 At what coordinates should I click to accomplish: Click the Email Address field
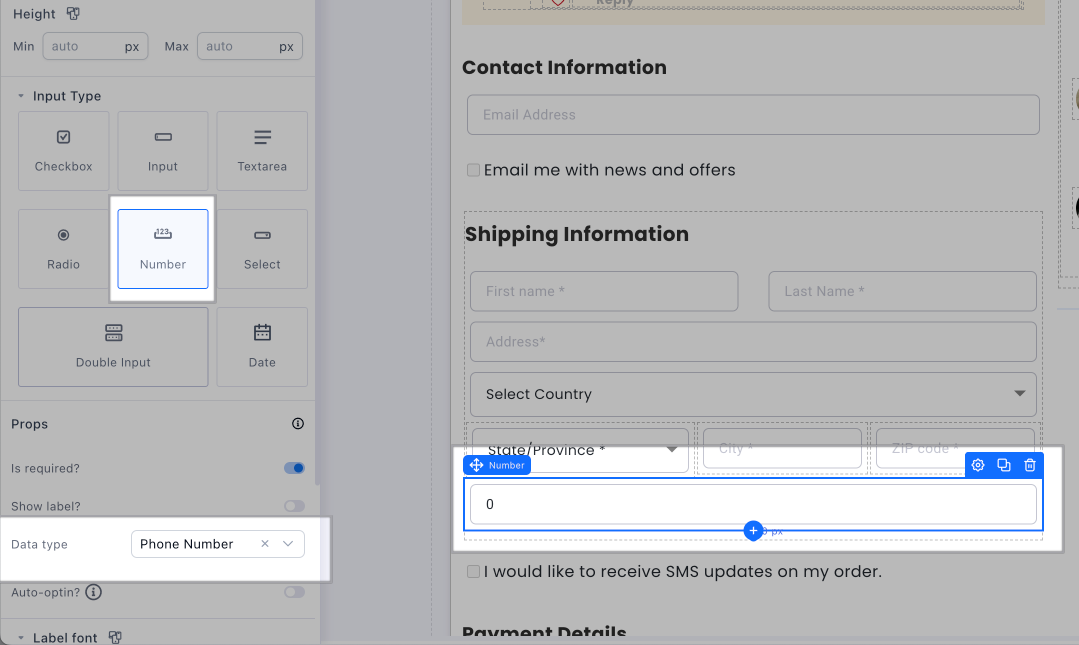753,115
